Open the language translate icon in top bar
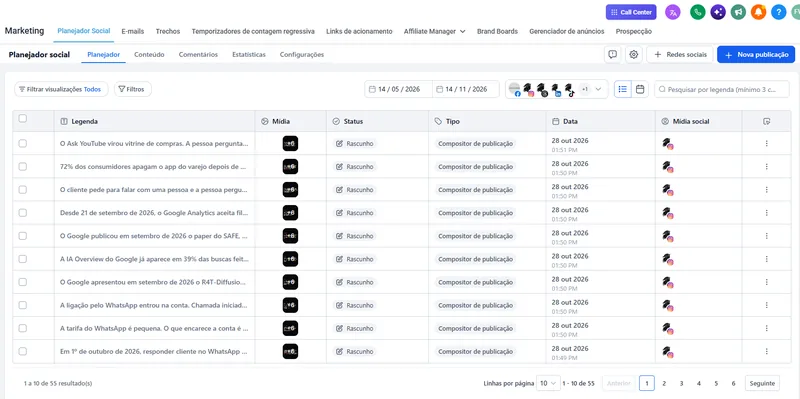This screenshot has width=800, height=399. [x=673, y=12]
